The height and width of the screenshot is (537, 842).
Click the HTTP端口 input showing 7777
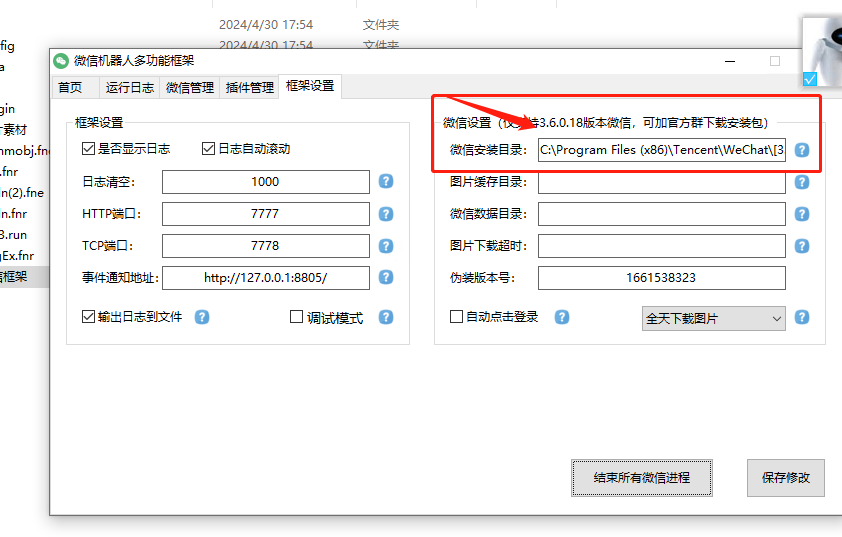266,214
